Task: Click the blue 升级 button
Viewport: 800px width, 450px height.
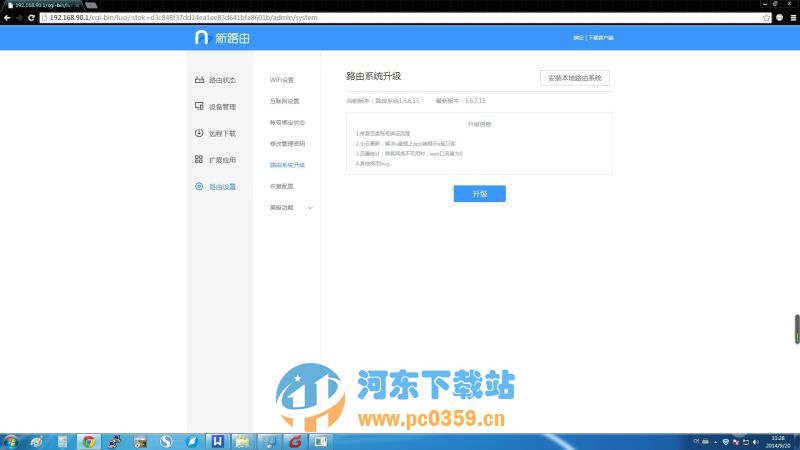Action: (480, 193)
